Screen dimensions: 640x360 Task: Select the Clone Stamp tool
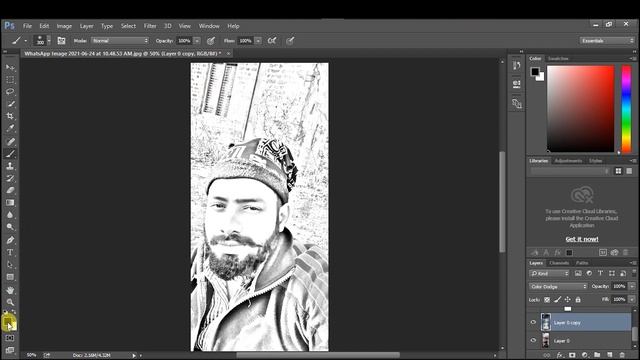10,166
